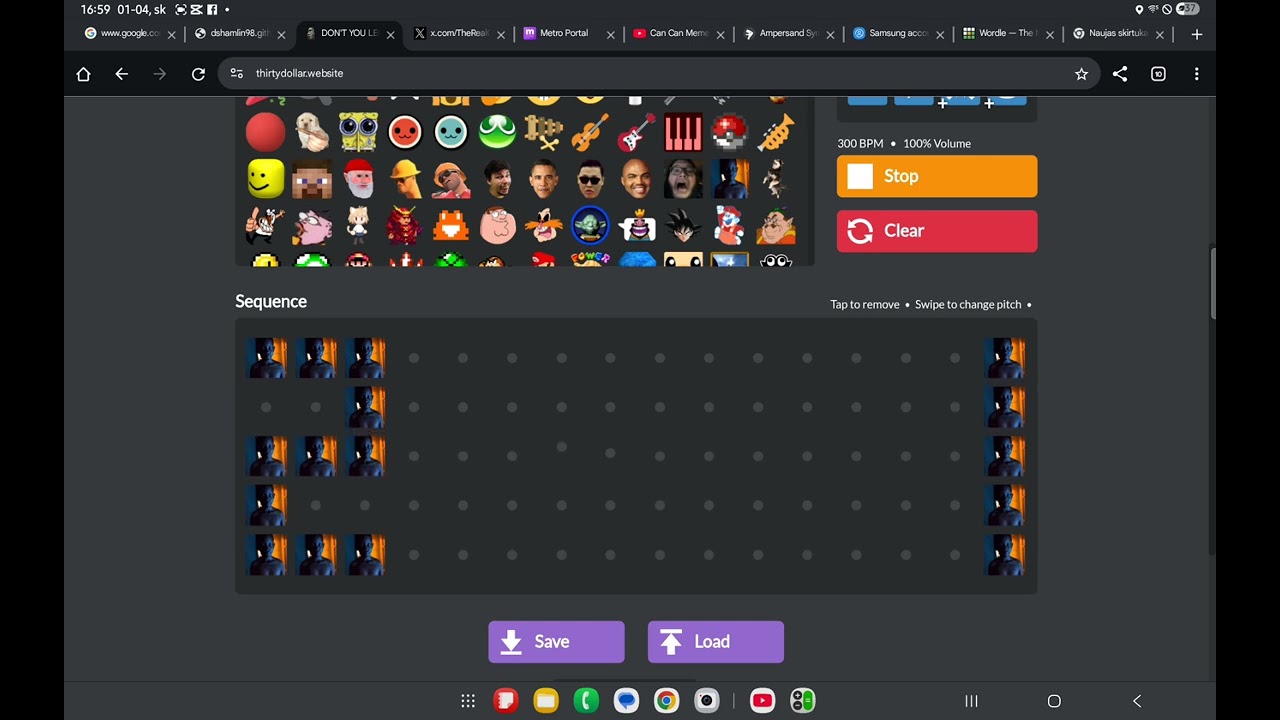Screen dimensions: 1280x720
Task: Open the Chrome three-dot menu
Action: click(1197, 74)
